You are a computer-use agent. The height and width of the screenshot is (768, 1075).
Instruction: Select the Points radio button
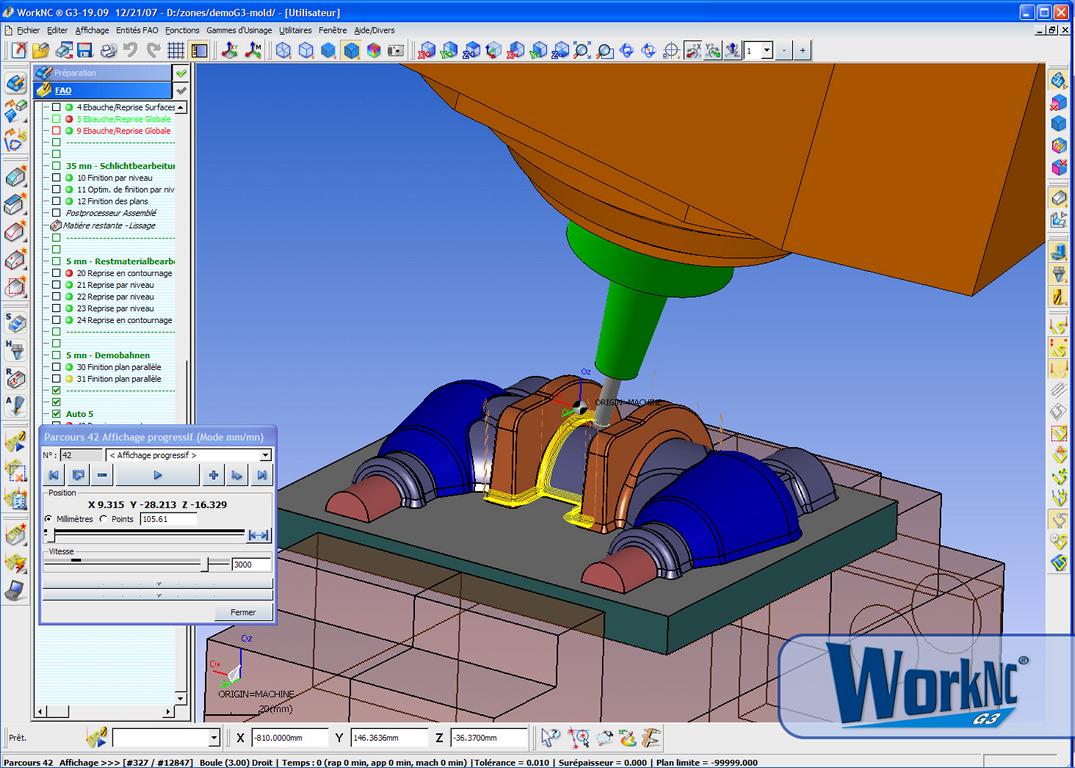coord(104,519)
